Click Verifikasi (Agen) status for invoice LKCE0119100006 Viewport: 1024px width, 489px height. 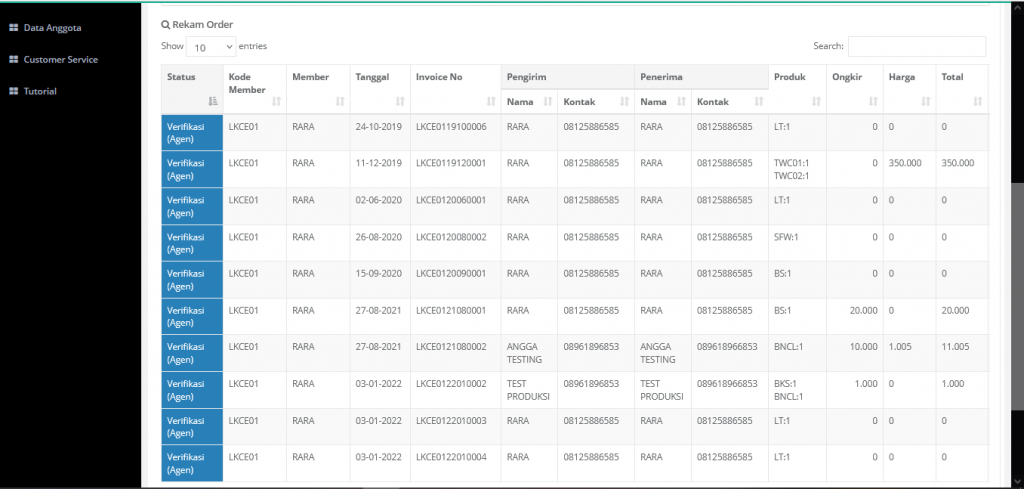[192, 133]
